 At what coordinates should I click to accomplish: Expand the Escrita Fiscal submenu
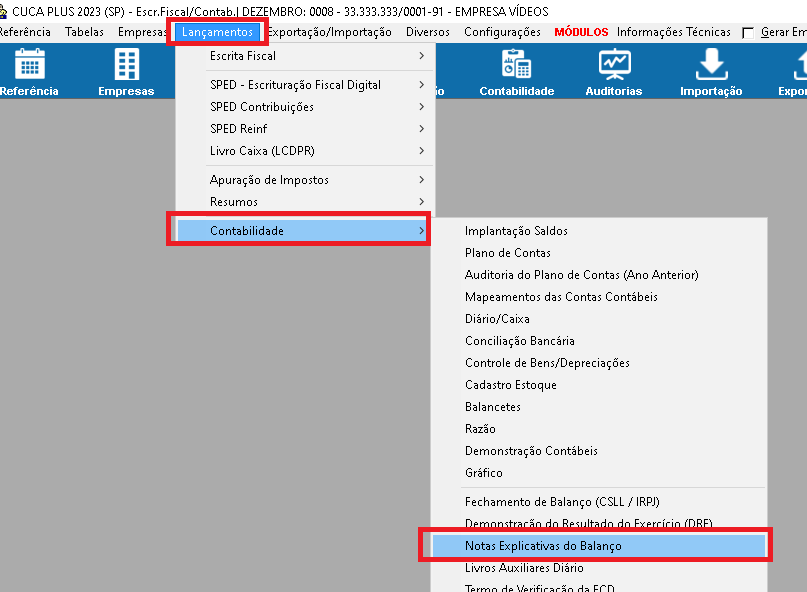(x=305, y=56)
